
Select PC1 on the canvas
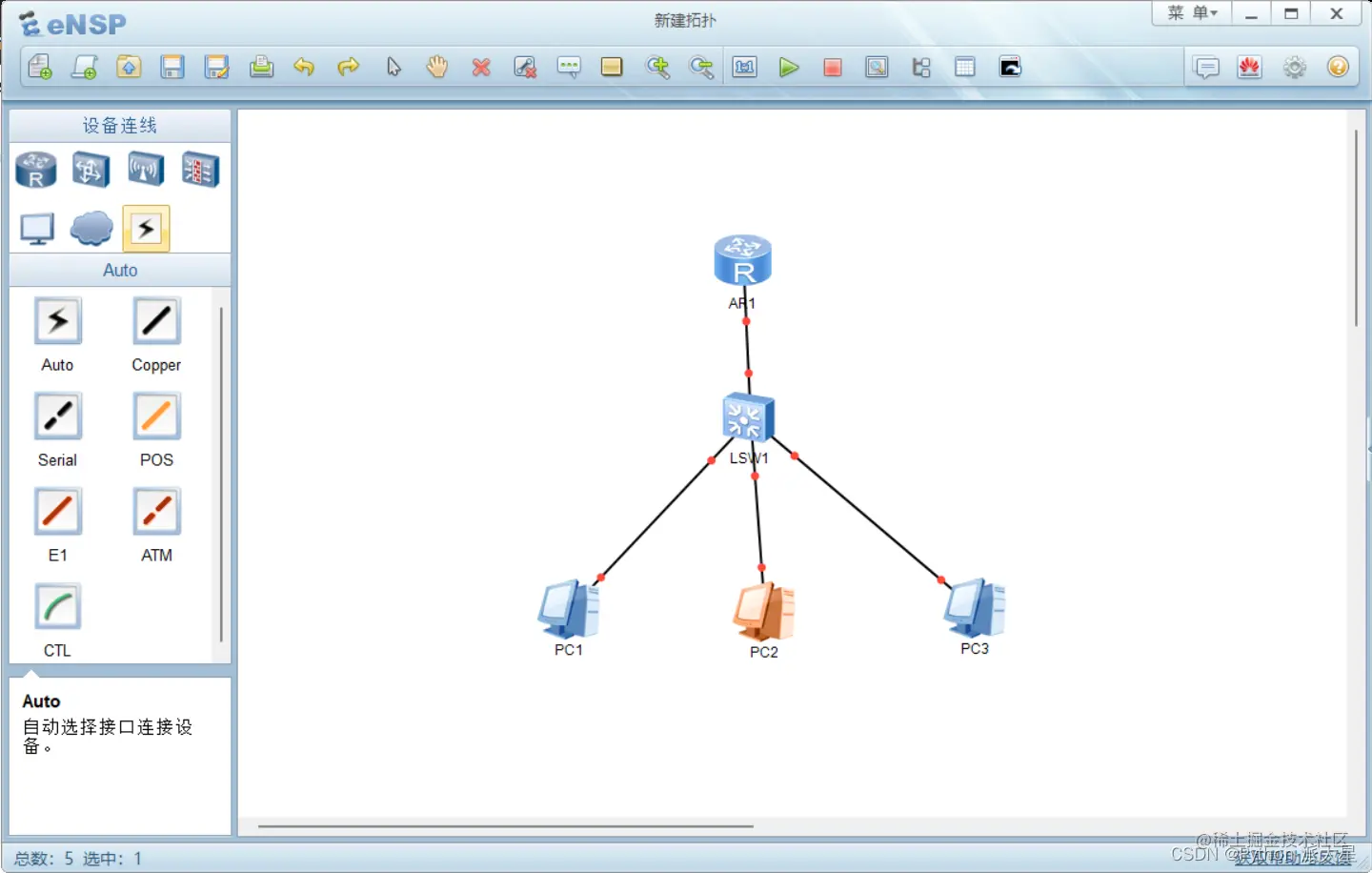[x=569, y=608]
